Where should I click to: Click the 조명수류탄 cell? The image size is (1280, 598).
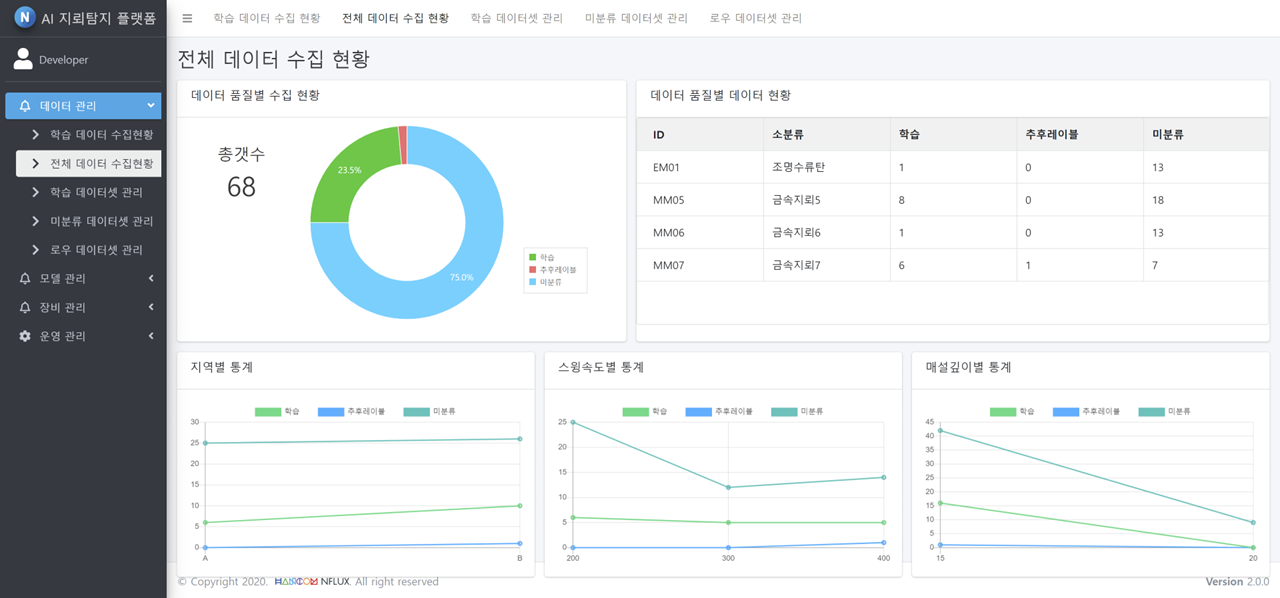[x=827, y=168]
